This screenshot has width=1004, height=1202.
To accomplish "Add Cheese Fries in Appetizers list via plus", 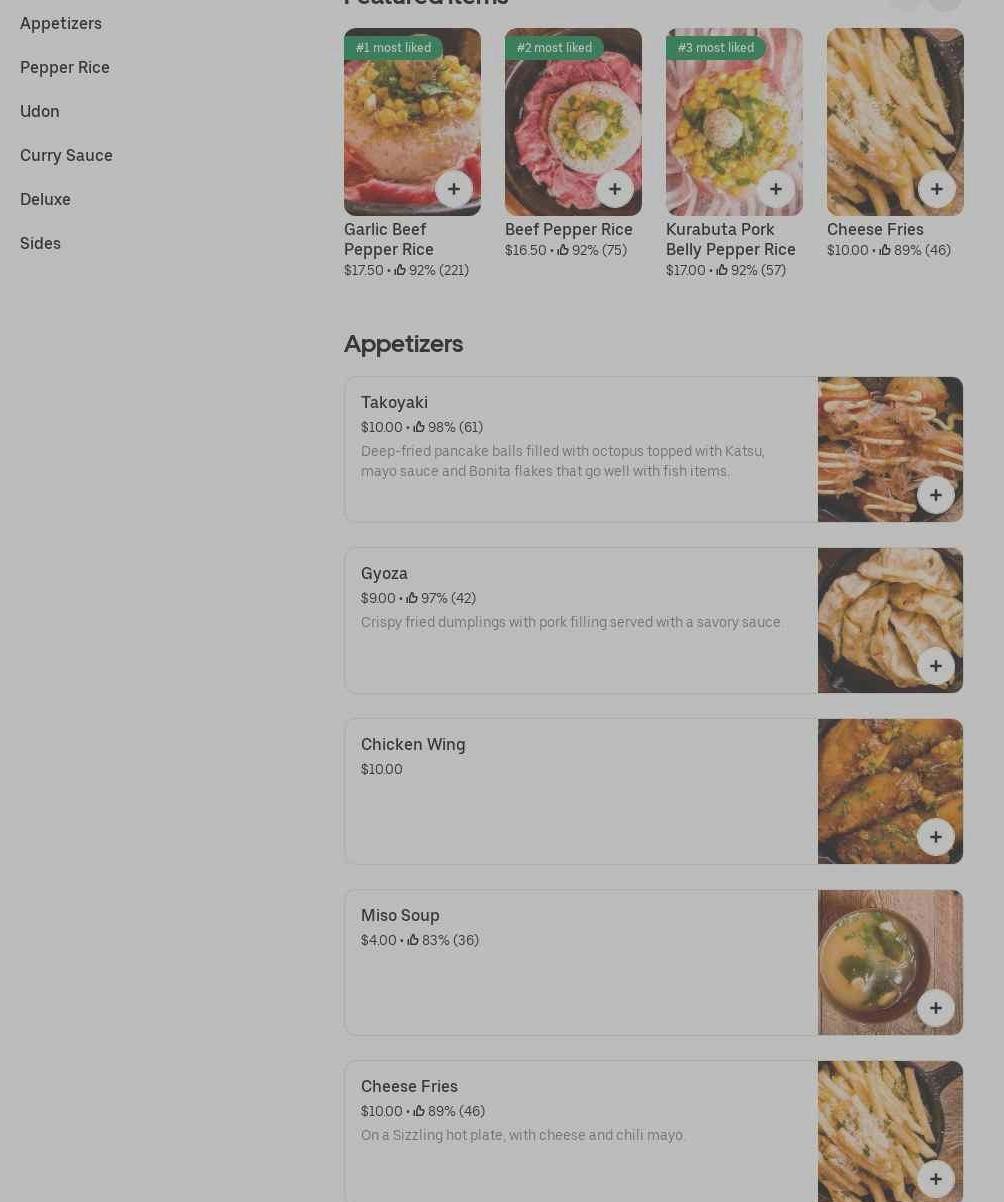I will (x=936, y=1179).
